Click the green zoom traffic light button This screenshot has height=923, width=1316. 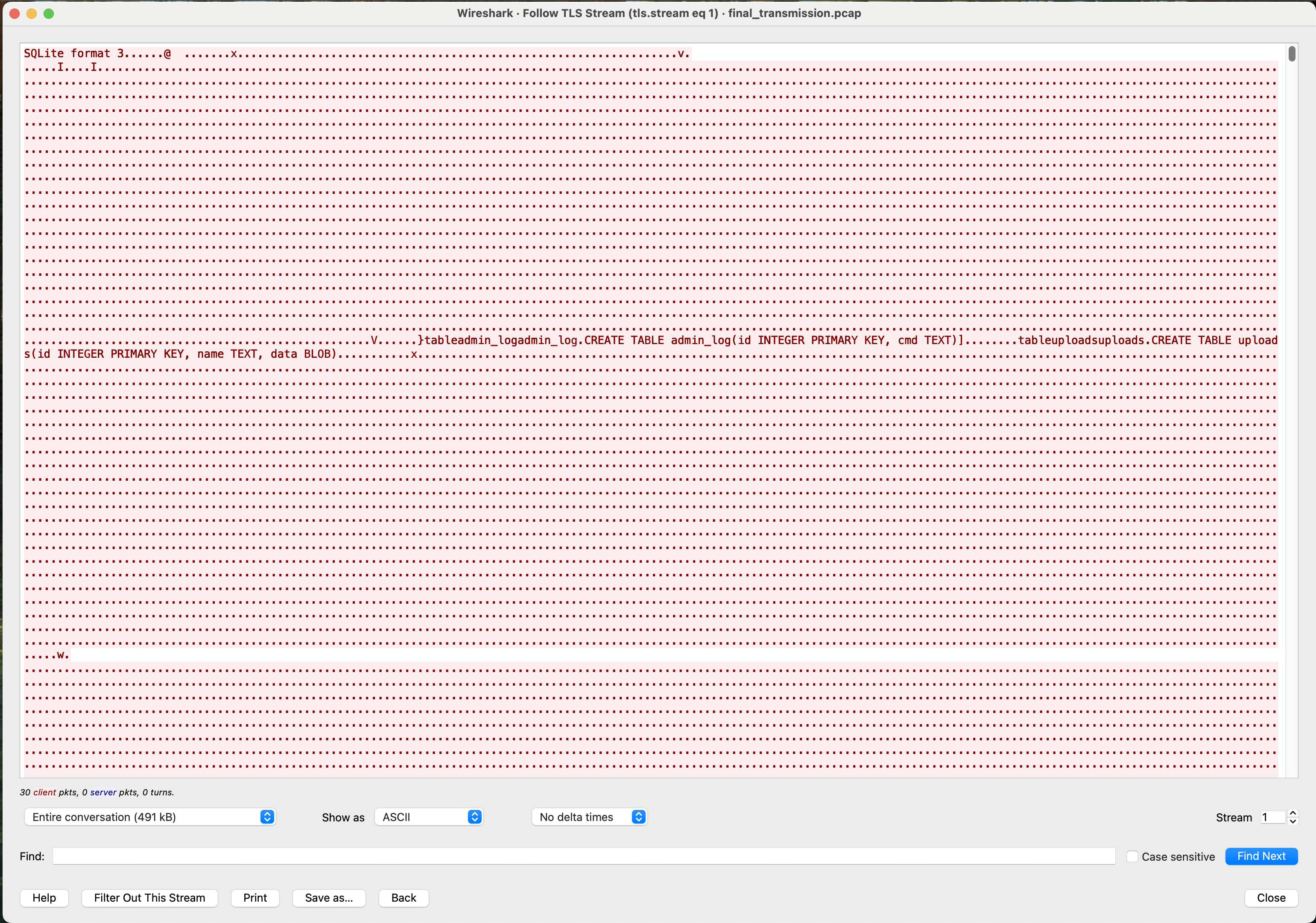tap(49, 13)
